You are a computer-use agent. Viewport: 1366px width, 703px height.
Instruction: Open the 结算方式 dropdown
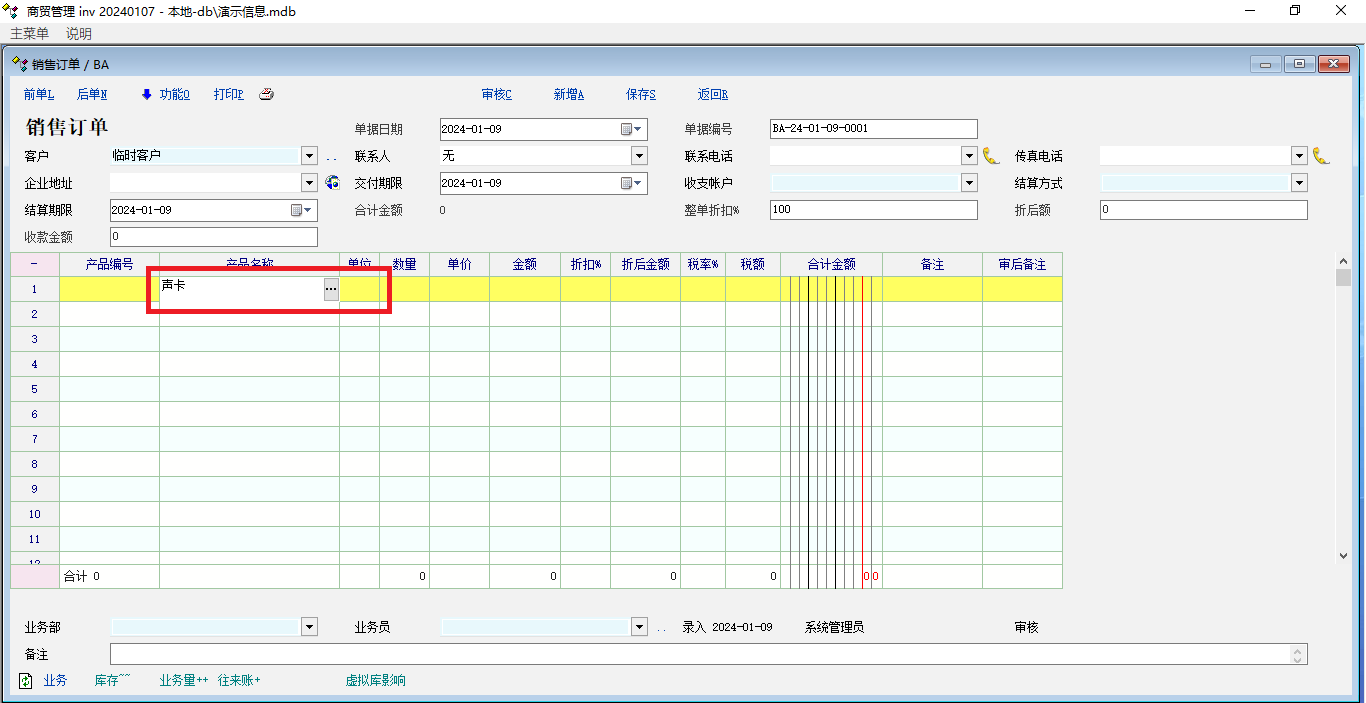(1299, 183)
